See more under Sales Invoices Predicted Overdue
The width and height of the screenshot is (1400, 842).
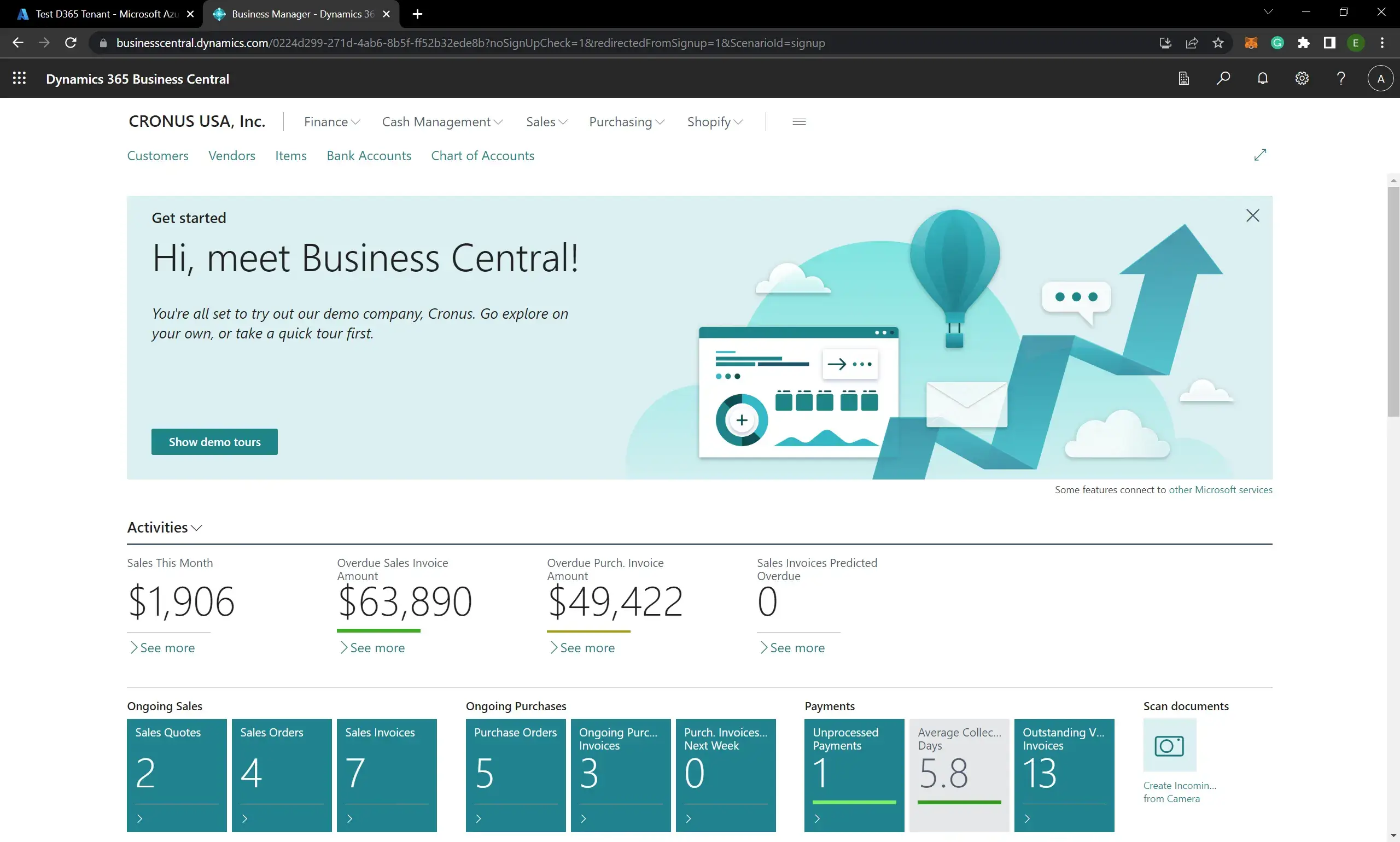point(792,647)
